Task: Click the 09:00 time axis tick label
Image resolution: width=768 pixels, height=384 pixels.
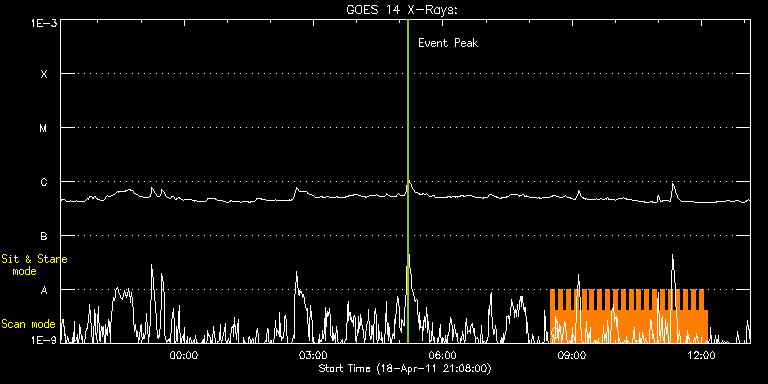Action: [572, 356]
